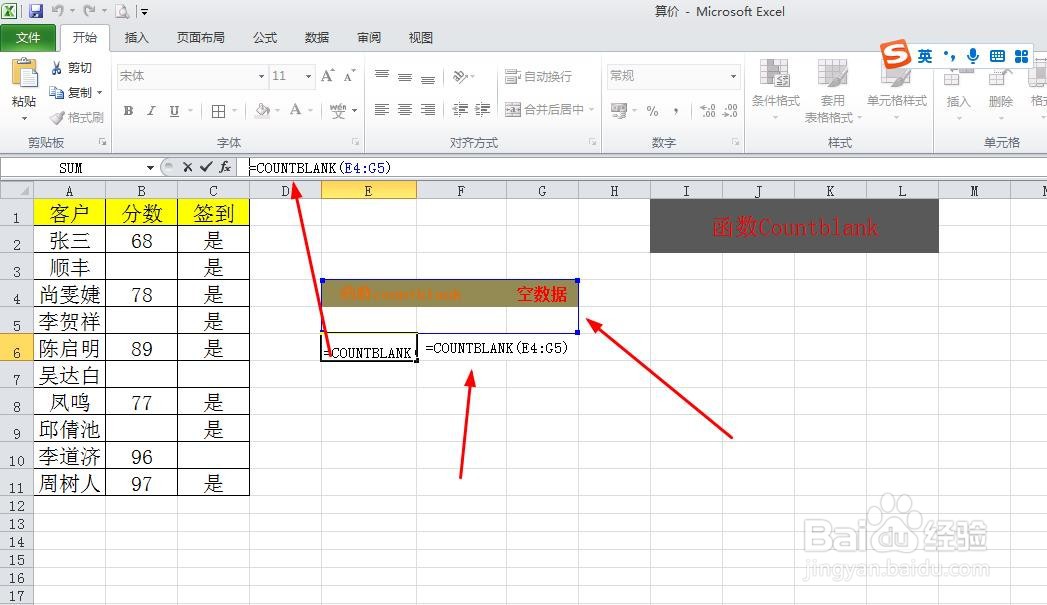
Task: Click the Borders icon
Action: (x=218, y=111)
